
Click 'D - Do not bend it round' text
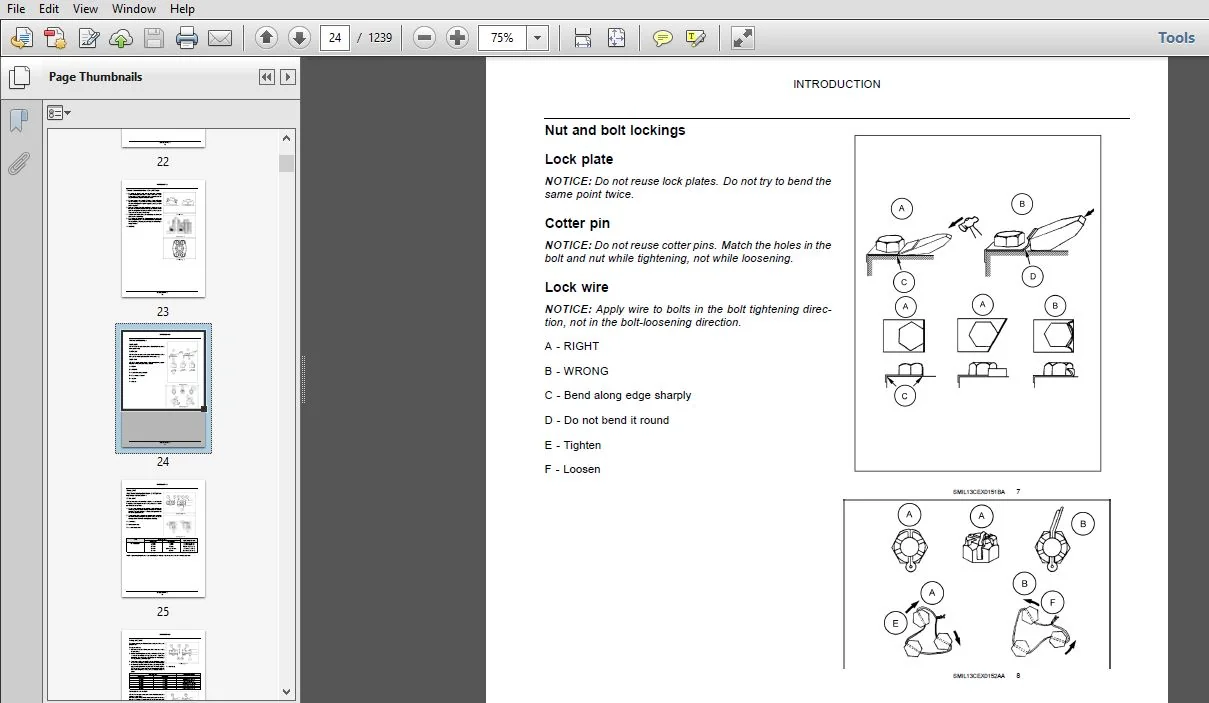click(607, 420)
